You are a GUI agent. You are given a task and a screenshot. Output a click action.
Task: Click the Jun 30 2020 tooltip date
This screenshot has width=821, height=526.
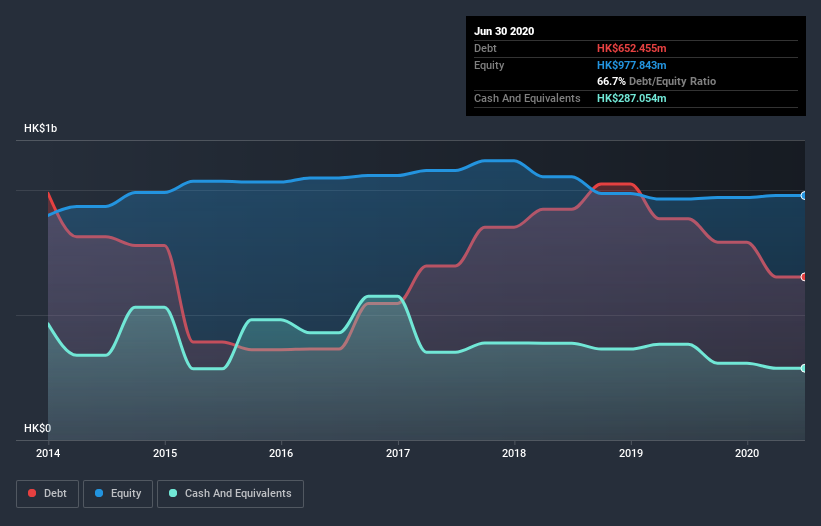coord(504,31)
